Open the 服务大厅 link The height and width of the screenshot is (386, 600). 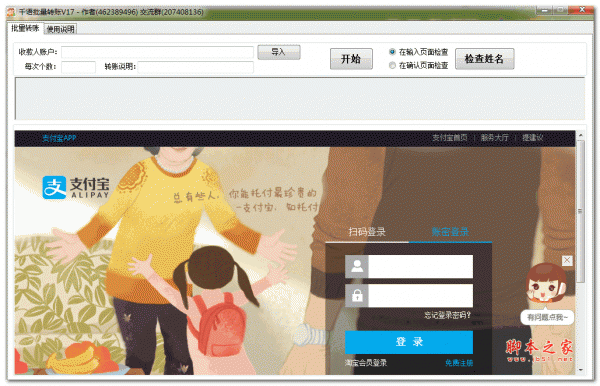coord(494,138)
